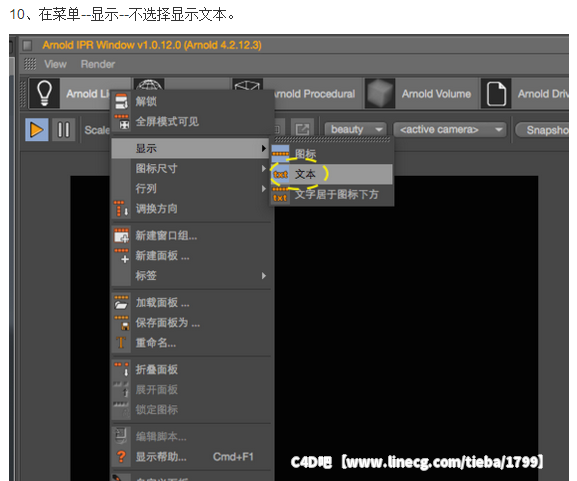Click the Arnold Driver document icon
577x481 pixels.
(x=496, y=93)
